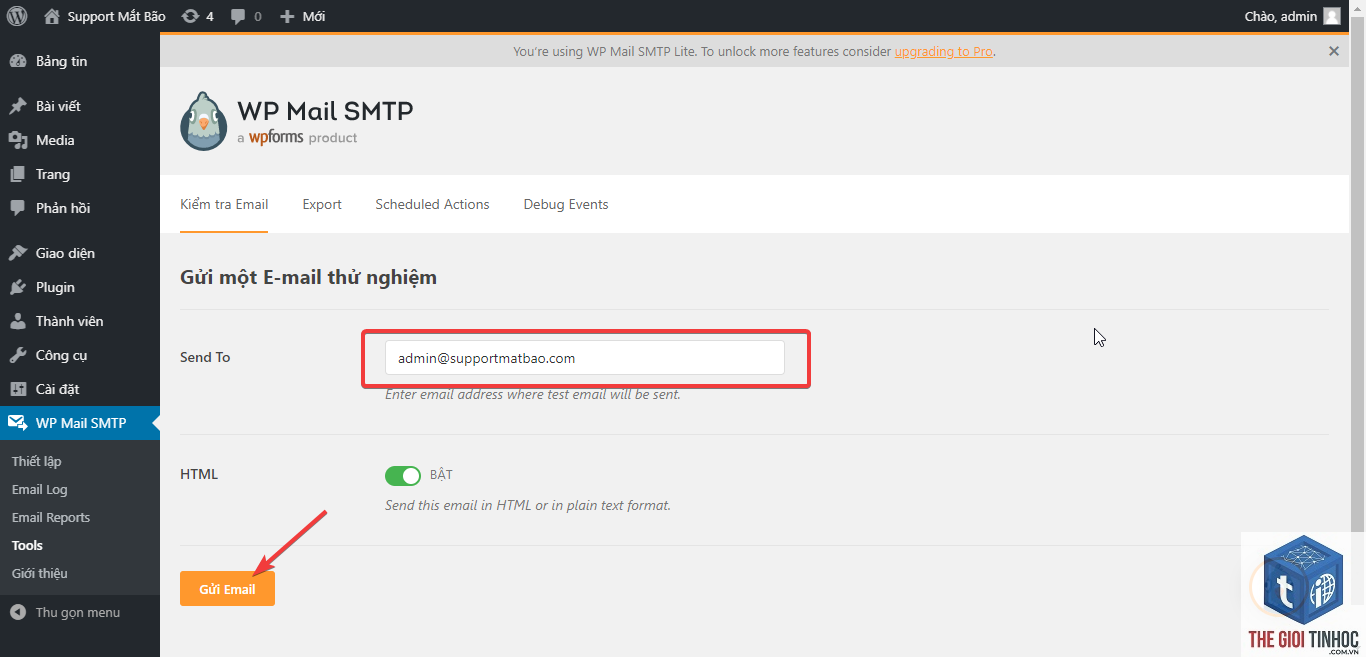Click Thu gọn menu text
The width and height of the screenshot is (1366, 657).
click(x=78, y=612)
